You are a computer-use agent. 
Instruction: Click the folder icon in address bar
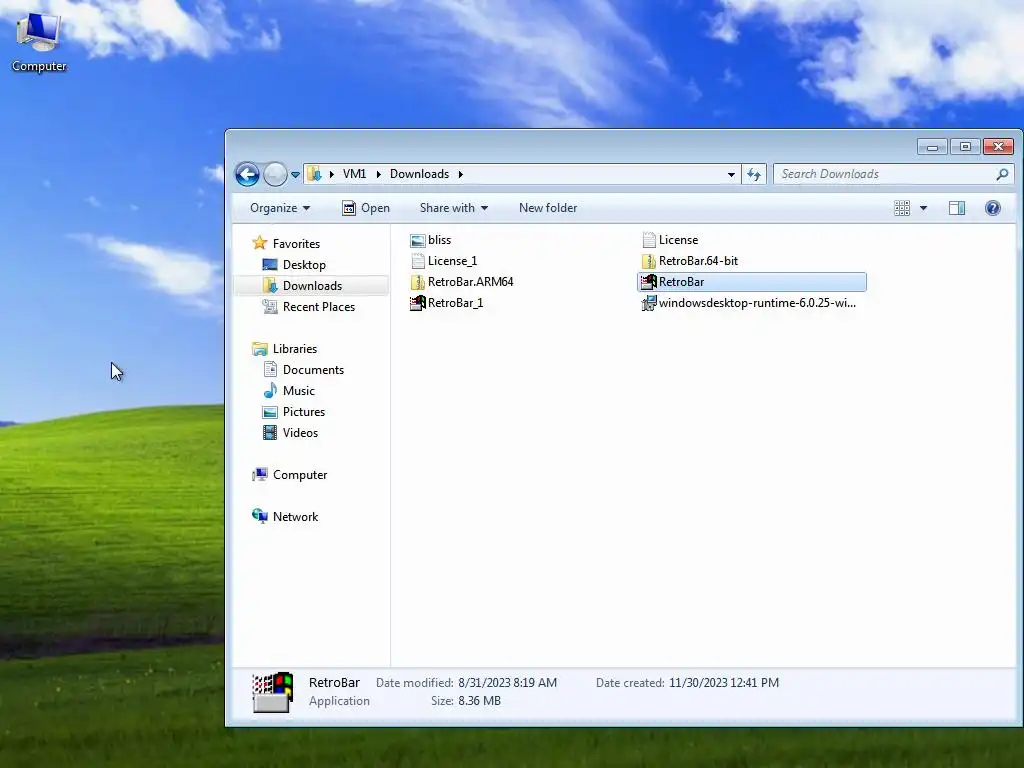pos(314,174)
